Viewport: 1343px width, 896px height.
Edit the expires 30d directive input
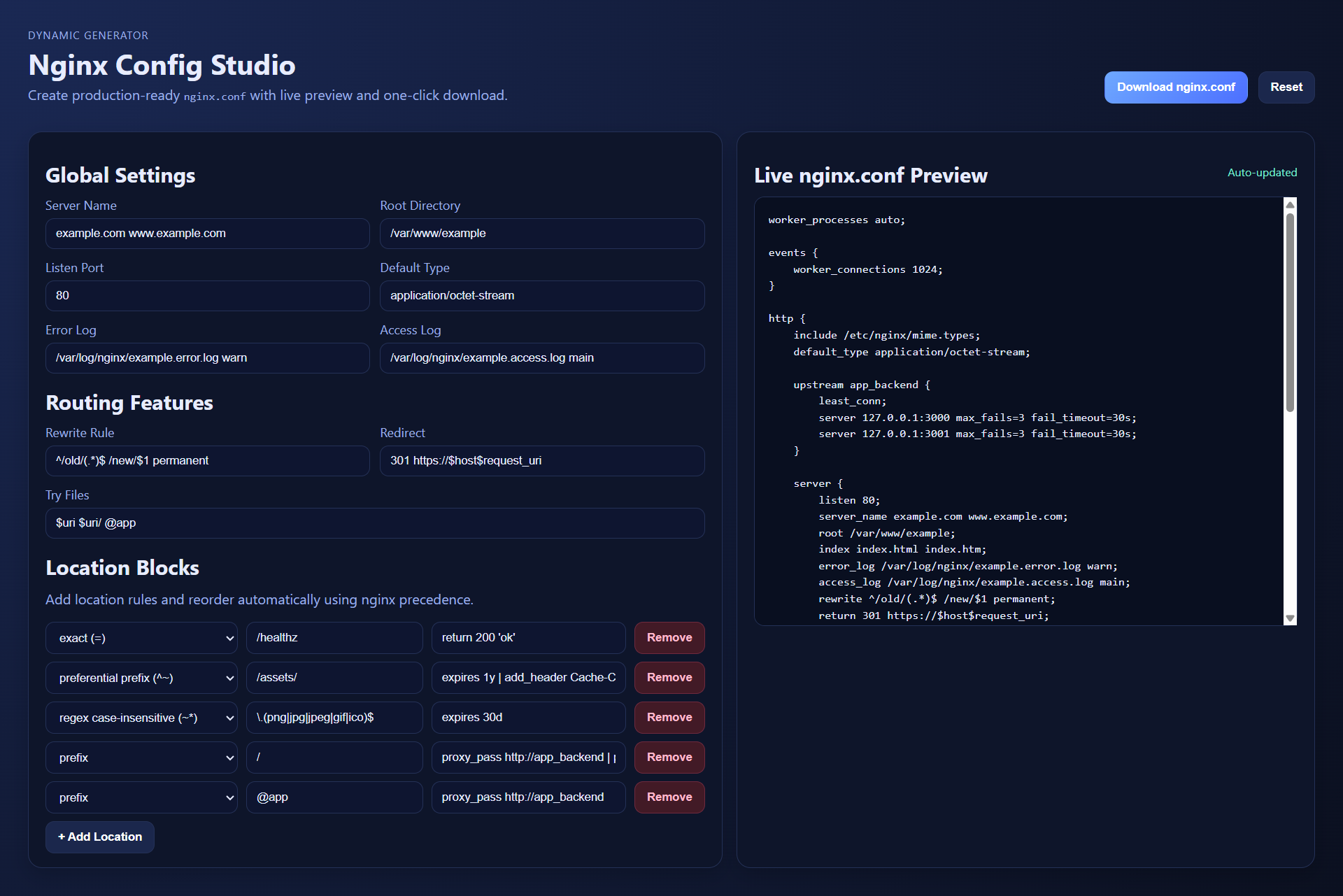(x=529, y=718)
